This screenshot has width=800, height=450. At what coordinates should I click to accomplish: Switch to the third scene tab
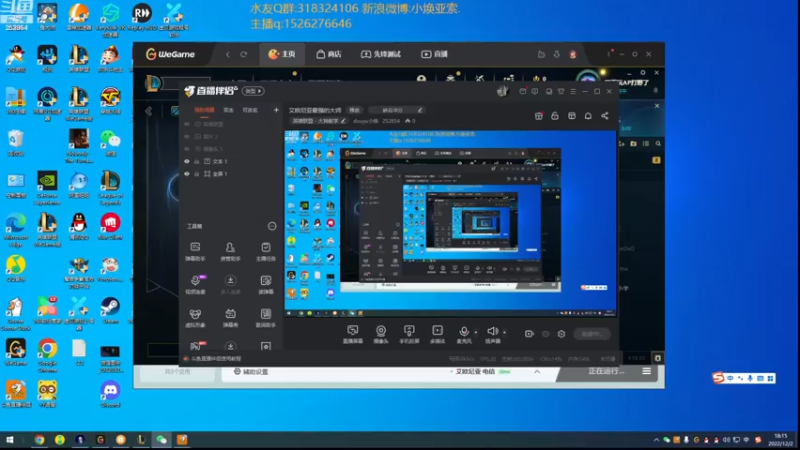point(249,110)
